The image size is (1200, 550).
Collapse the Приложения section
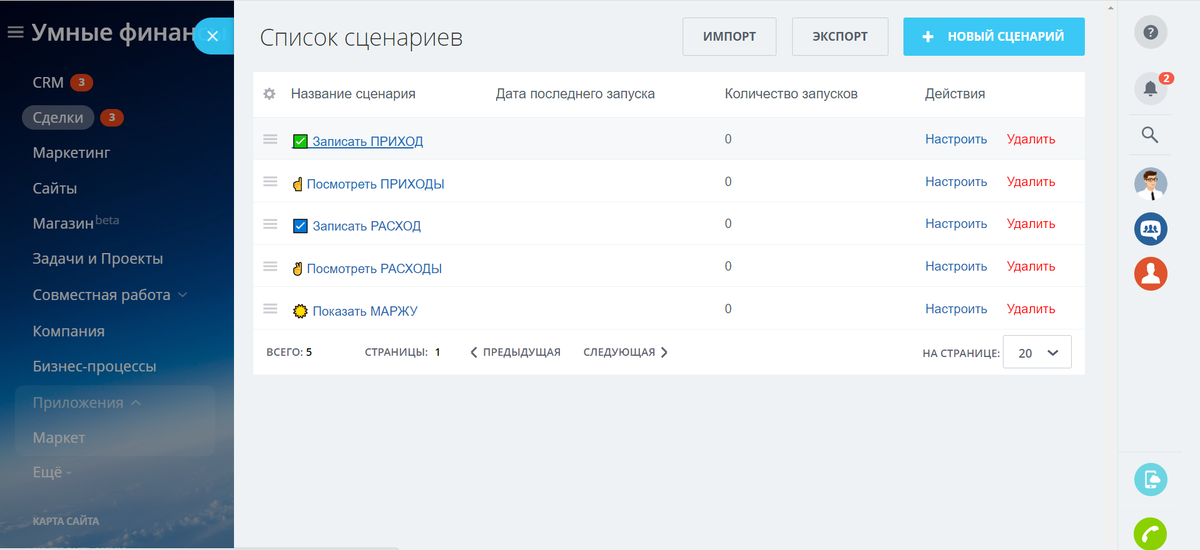click(x=86, y=403)
